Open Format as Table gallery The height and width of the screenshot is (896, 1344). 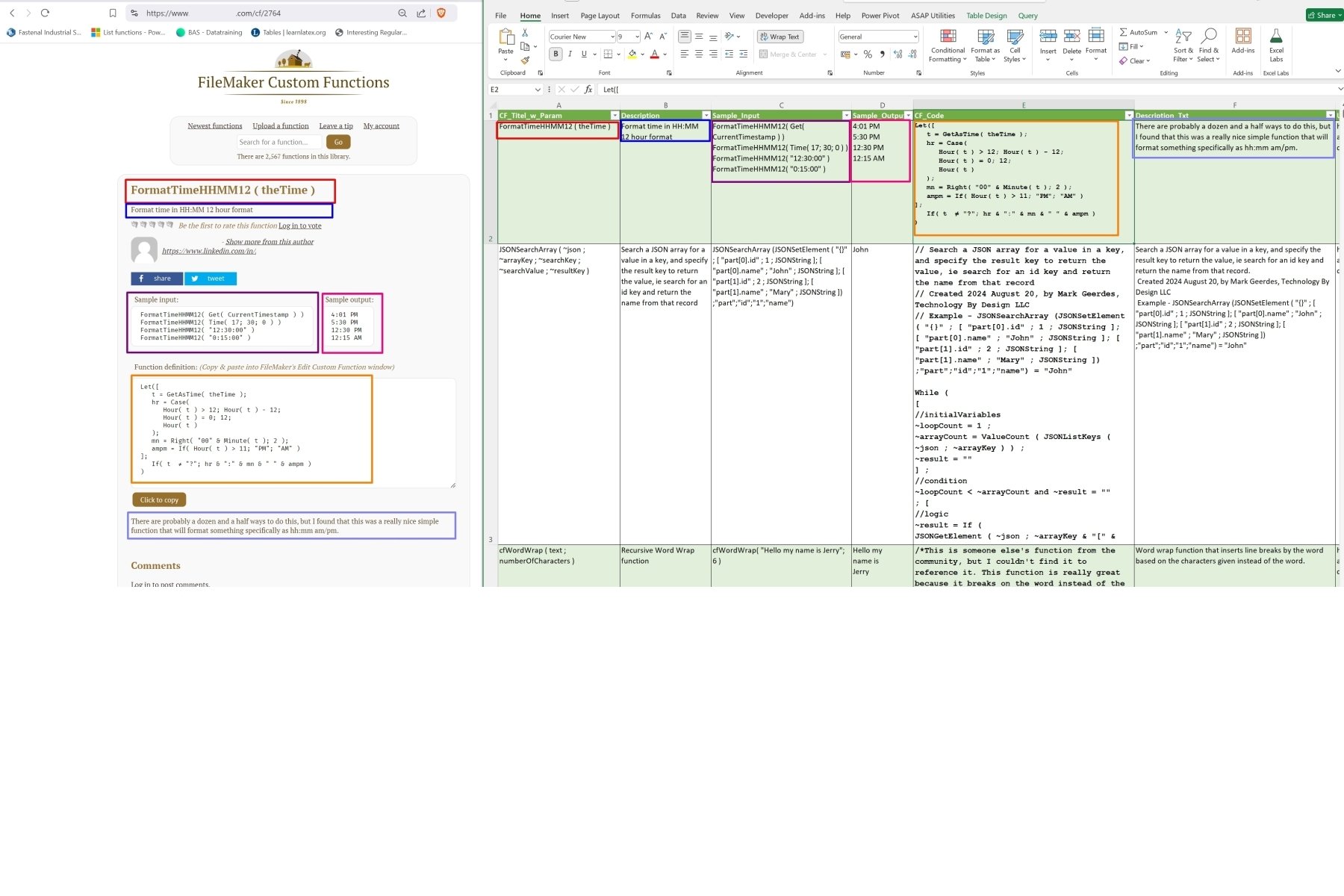coord(986,46)
